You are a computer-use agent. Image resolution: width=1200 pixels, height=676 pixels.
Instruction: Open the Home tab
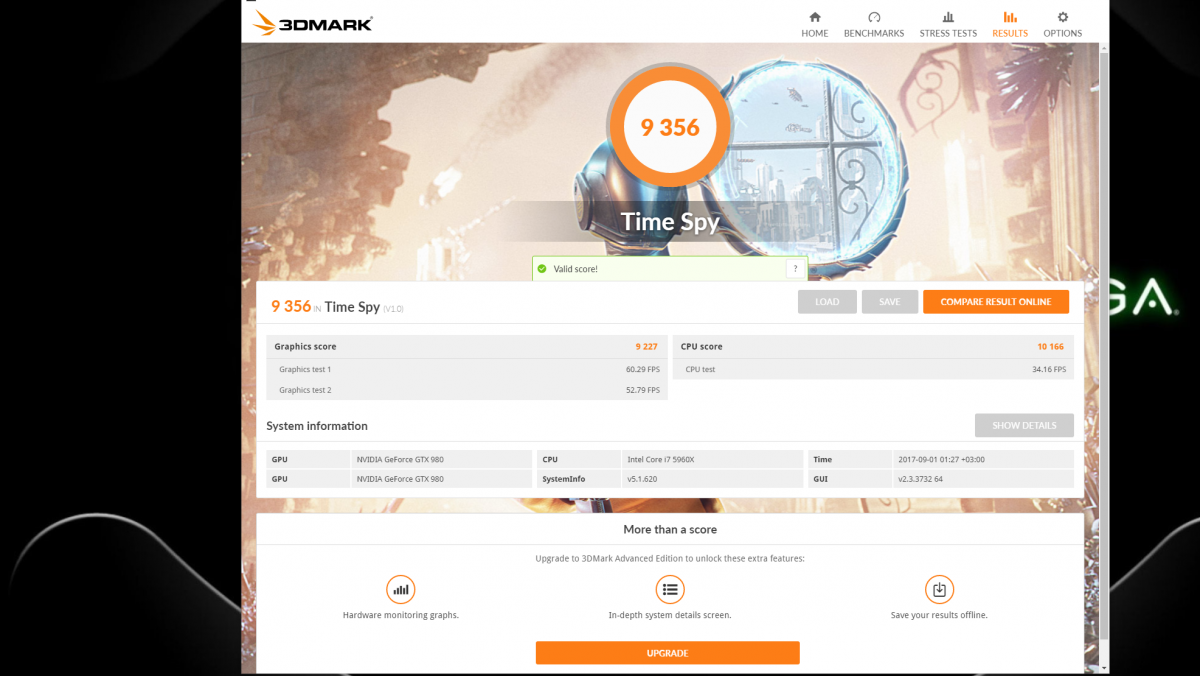[x=815, y=25]
